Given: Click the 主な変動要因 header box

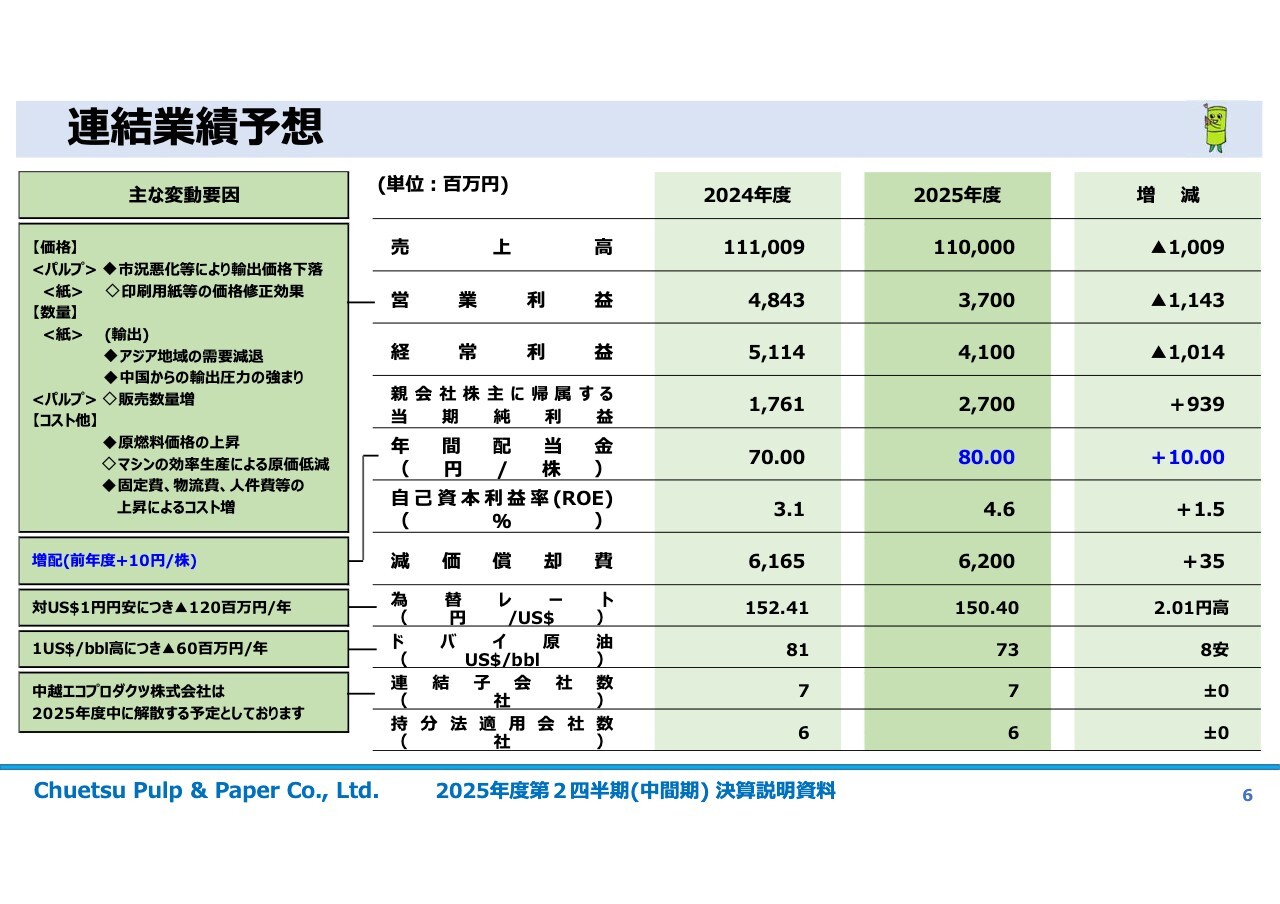Looking at the screenshot, I should click(x=183, y=195).
